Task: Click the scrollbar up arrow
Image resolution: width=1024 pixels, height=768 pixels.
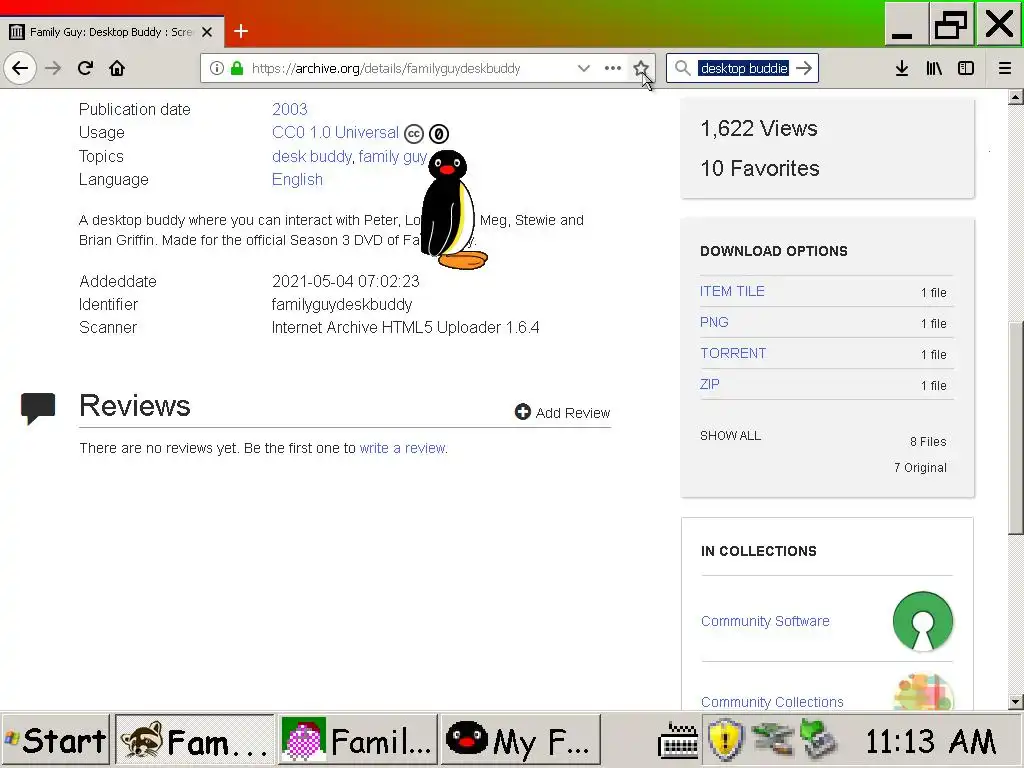Action: [1015, 98]
